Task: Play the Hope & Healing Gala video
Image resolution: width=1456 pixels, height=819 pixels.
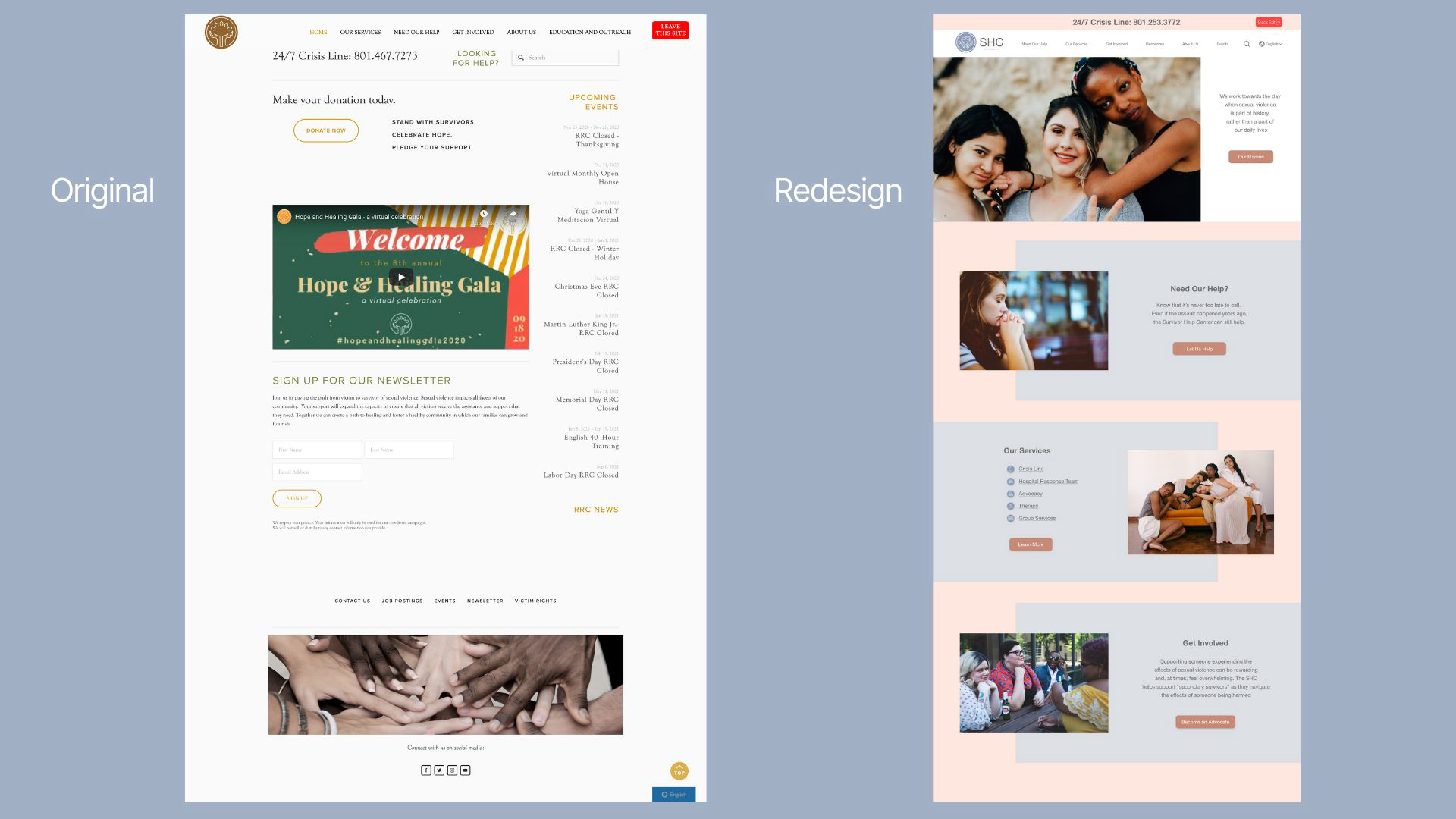Action: pyautogui.click(x=401, y=277)
